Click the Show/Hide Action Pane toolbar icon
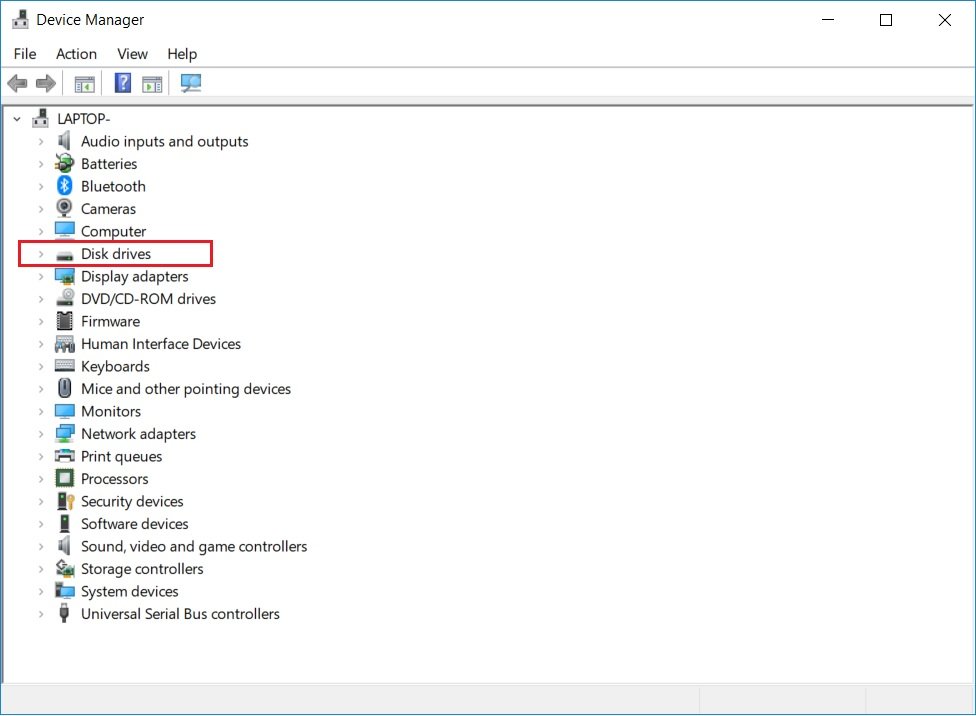Viewport: 976px width, 716px height. tap(152, 83)
